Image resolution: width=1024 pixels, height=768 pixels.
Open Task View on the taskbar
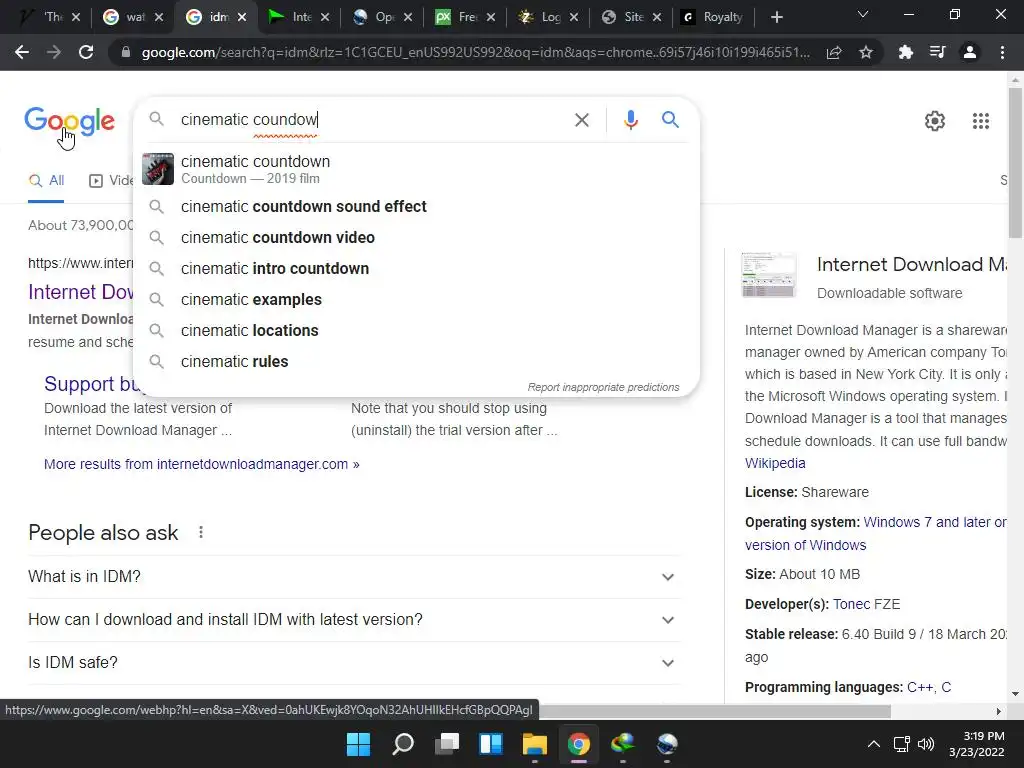click(x=447, y=744)
